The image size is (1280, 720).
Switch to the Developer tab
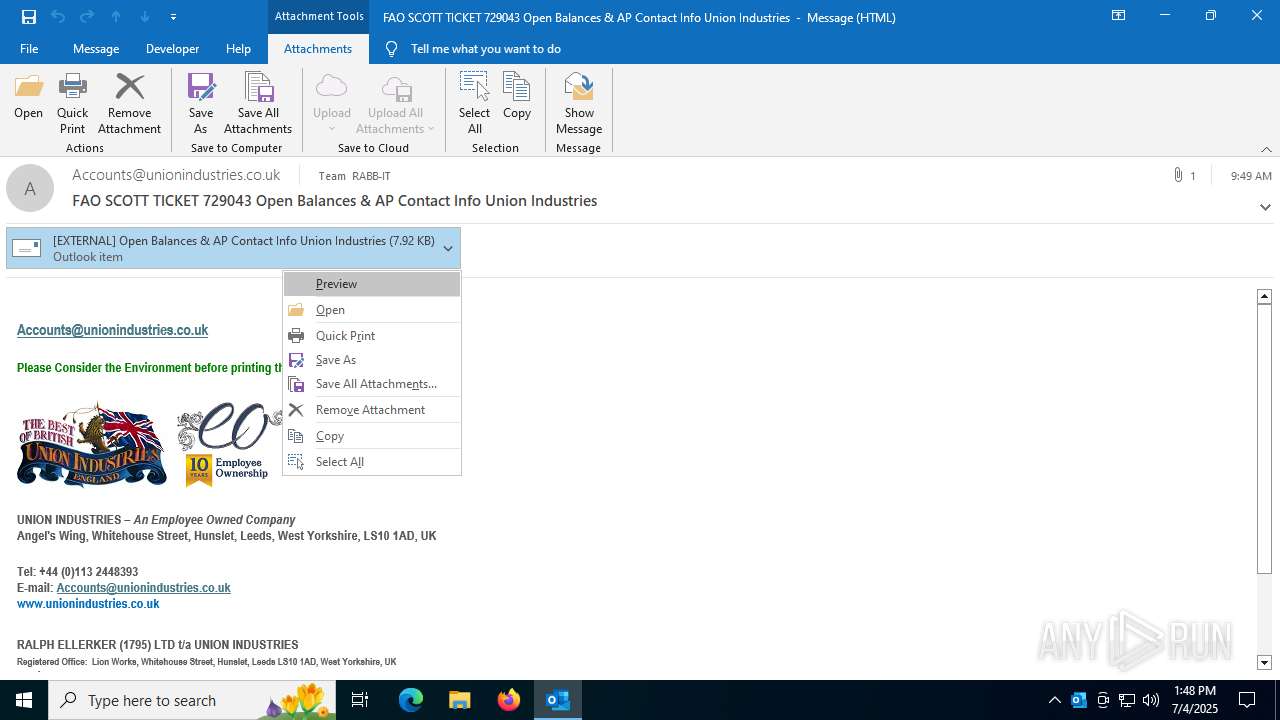172,49
